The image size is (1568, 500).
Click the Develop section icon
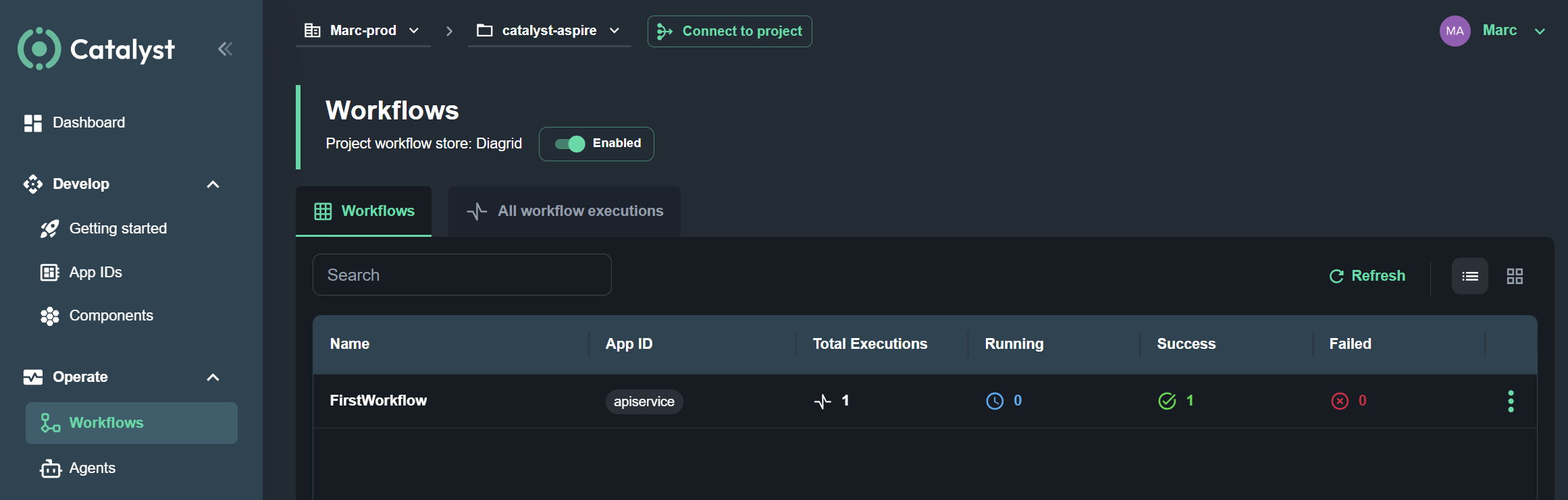[x=33, y=184]
